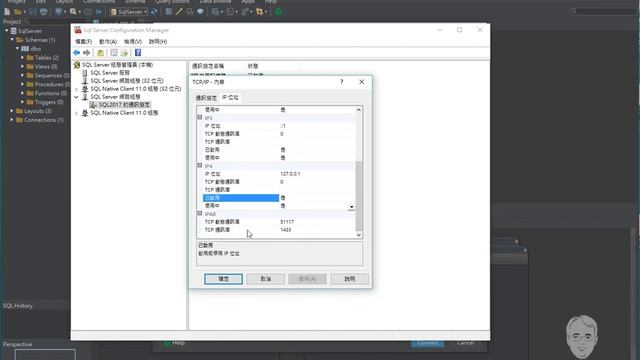Click the double-arrow icon in DbSchema toolbar
The height and width of the screenshot is (360, 640).
coord(98,12)
